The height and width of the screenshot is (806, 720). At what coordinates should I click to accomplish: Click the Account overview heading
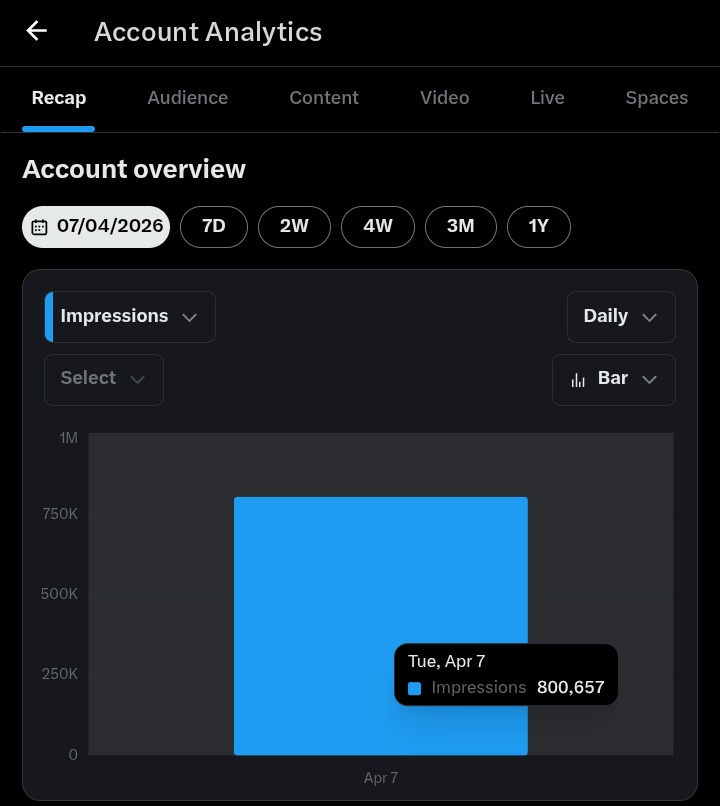click(x=134, y=169)
